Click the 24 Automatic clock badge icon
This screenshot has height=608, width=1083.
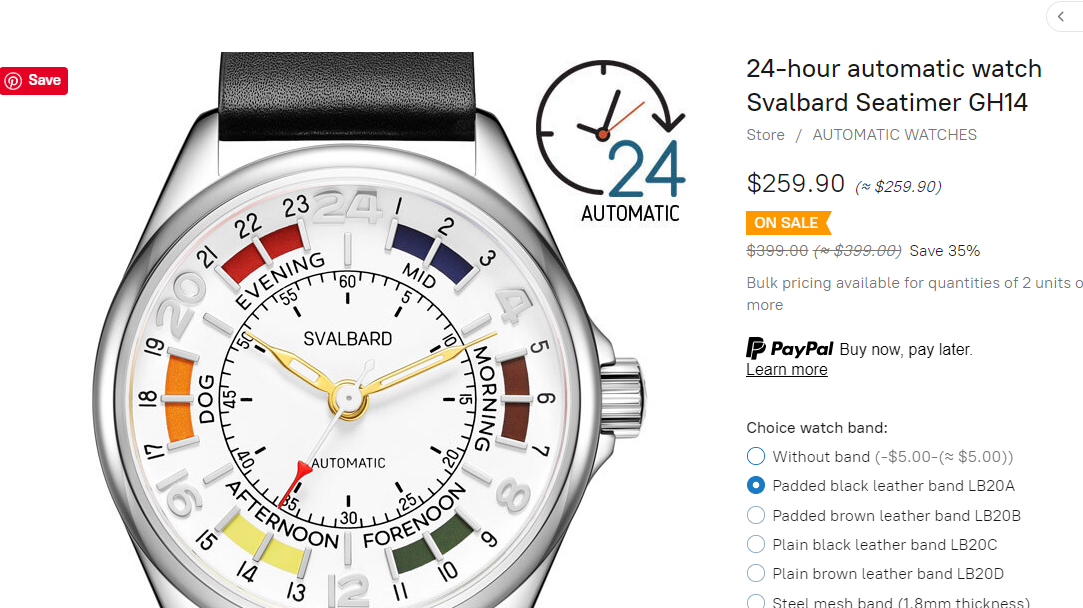click(x=611, y=142)
